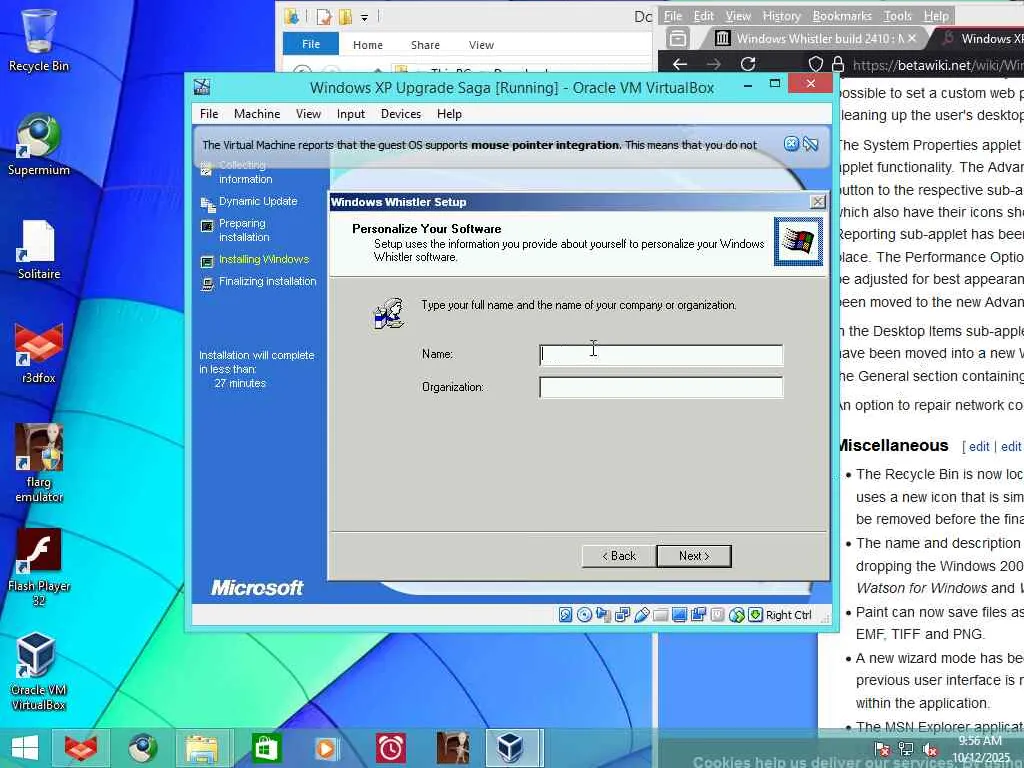
Task: Close the Windows Whistler Setup dialog
Action: click(x=818, y=202)
